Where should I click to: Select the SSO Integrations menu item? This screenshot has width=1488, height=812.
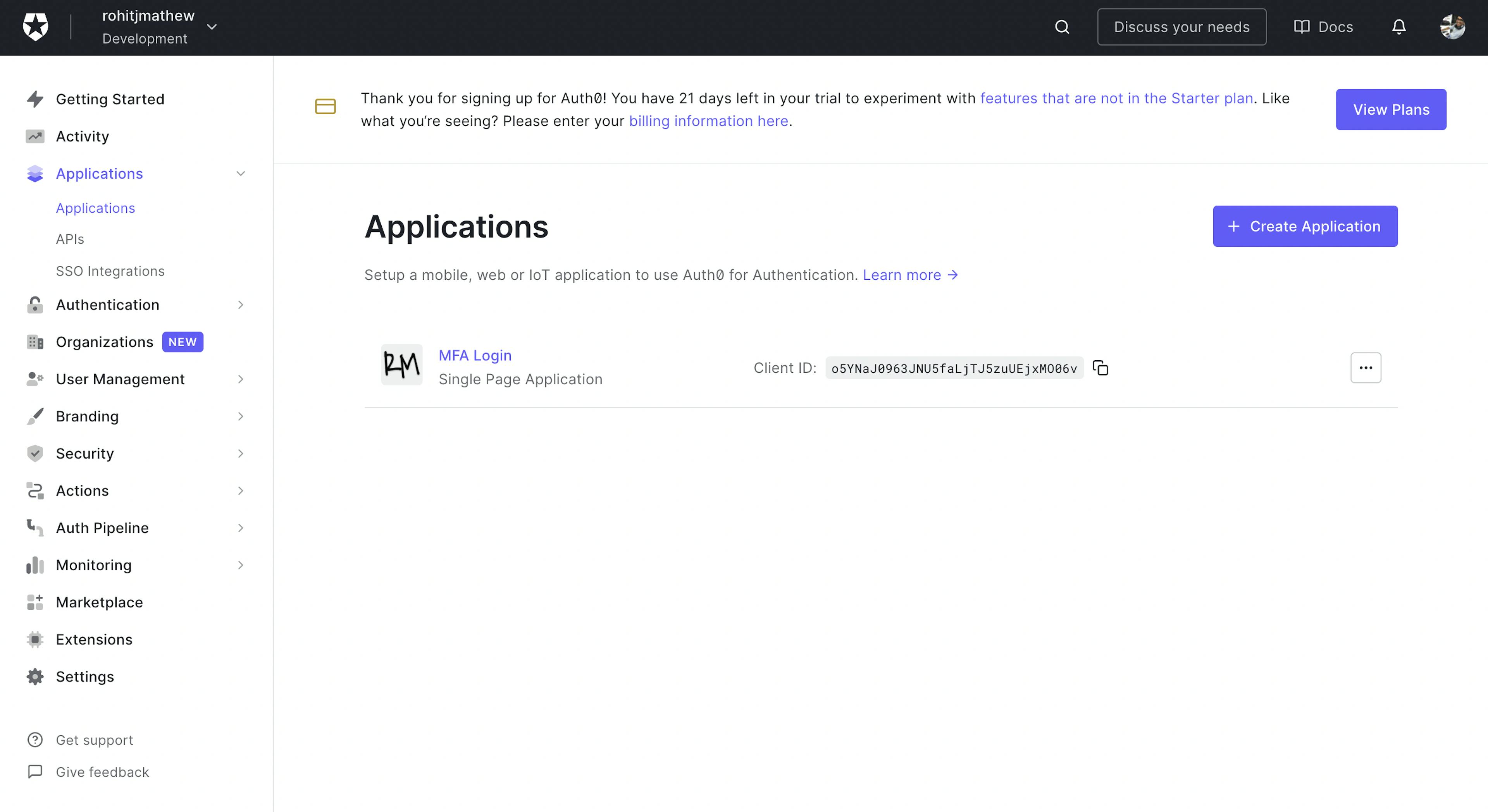click(x=110, y=271)
